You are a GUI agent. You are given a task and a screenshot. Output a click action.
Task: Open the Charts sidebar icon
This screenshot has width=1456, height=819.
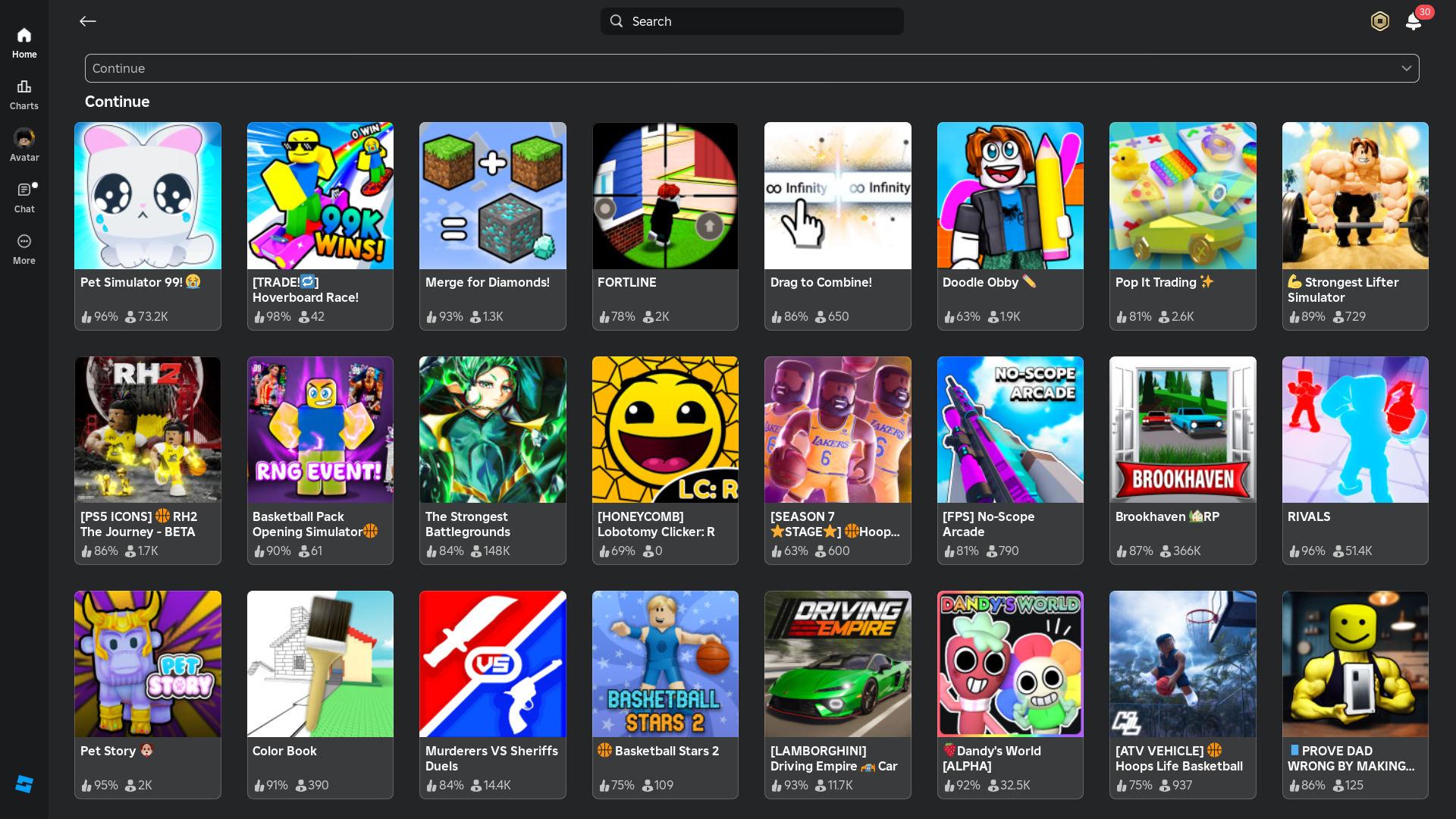coord(24,94)
